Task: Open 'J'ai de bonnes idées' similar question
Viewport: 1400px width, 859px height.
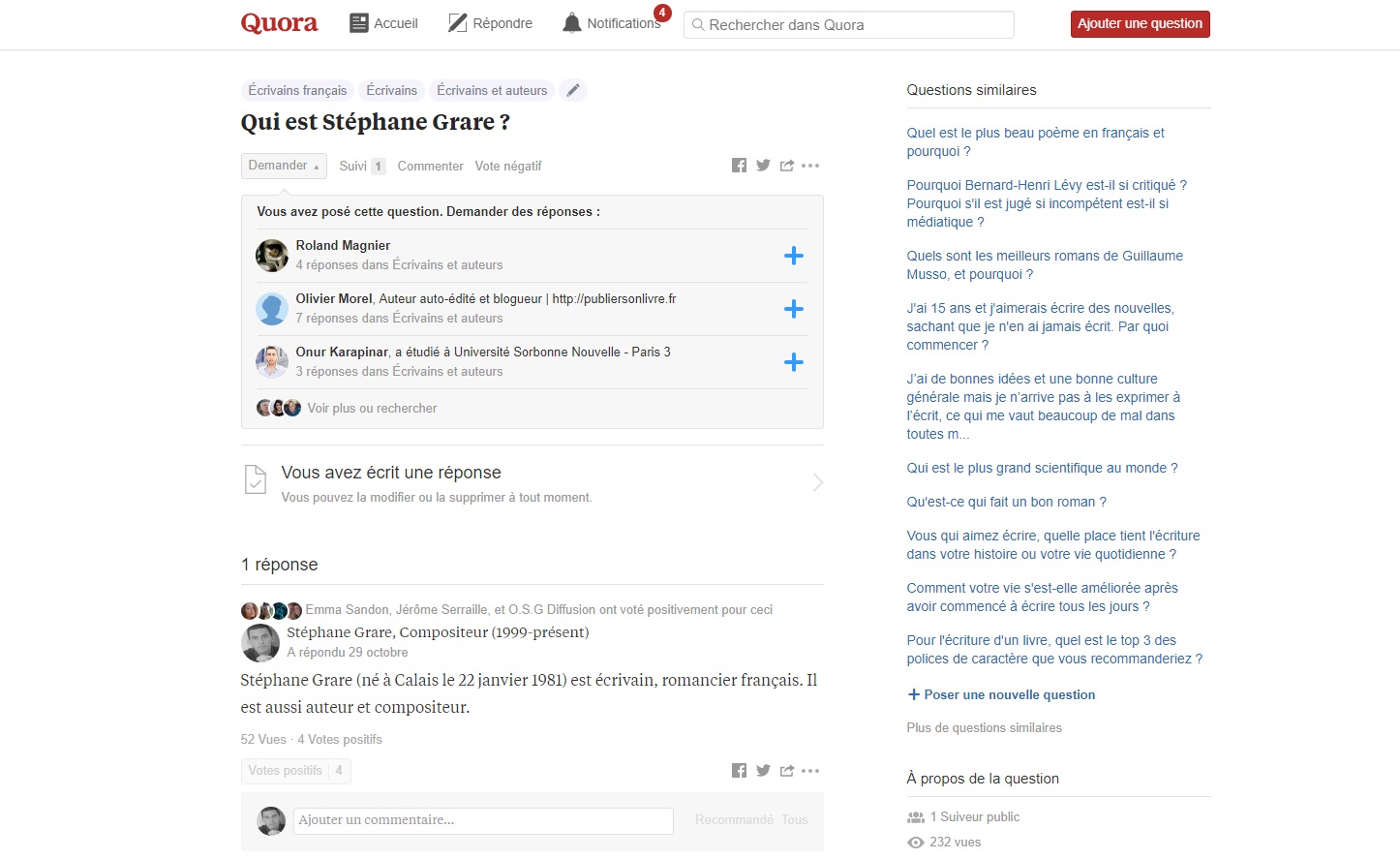Action: tap(1043, 407)
